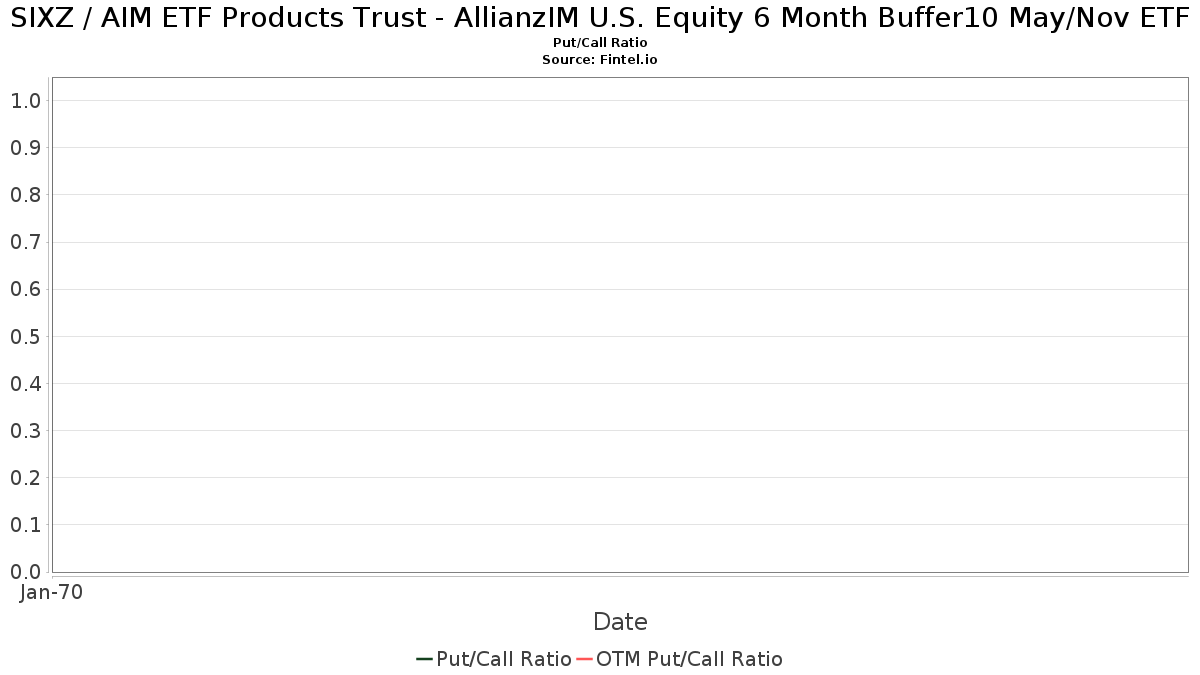Click the 1.0 y-axis tick label
The image size is (1200, 675).
pyautogui.click(x=25, y=101)
